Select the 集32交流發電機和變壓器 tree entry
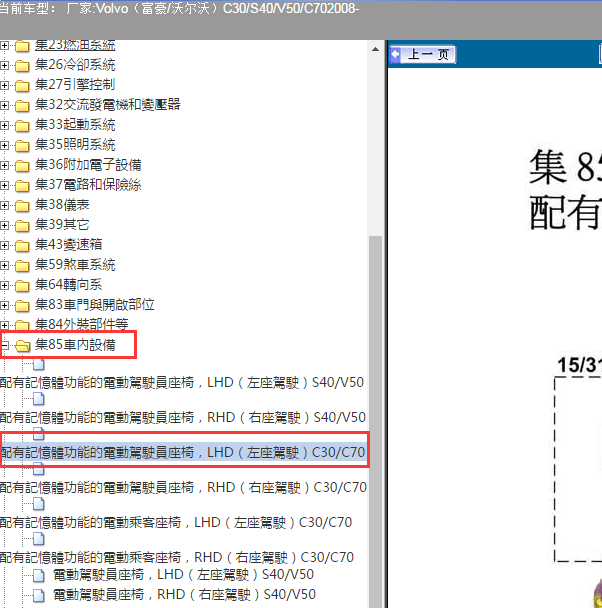The height and width of the screenshot is (608, 602). pyautogui.click(x=107, y=105)
